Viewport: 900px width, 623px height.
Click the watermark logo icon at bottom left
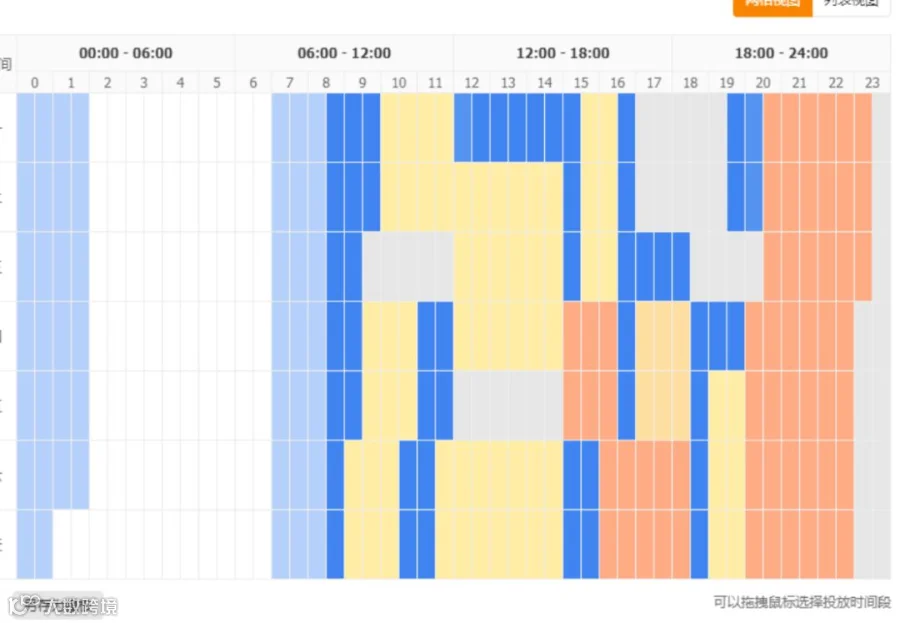point(20,605)
